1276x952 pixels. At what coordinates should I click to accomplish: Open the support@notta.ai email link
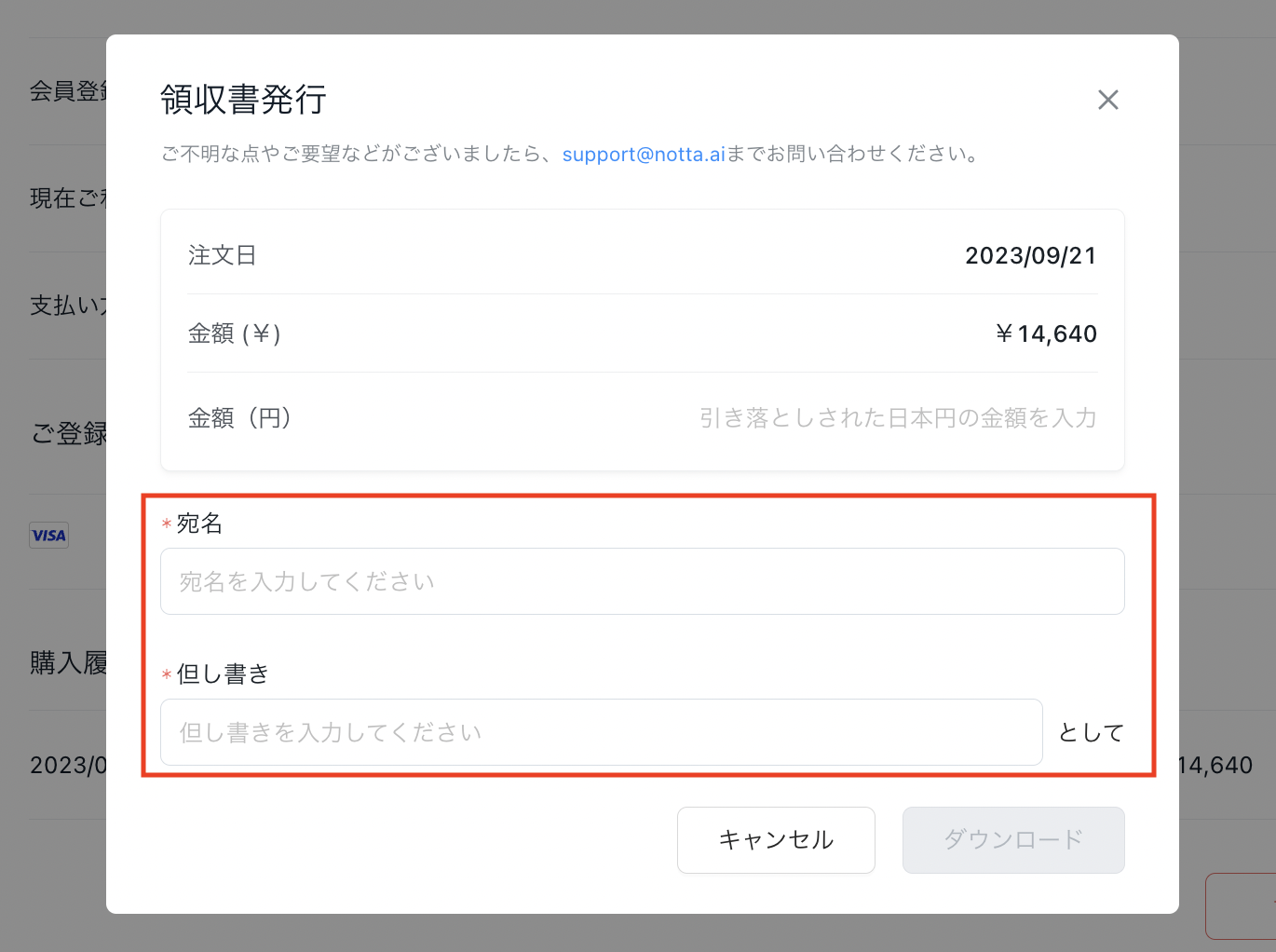(x=644, y=154)
